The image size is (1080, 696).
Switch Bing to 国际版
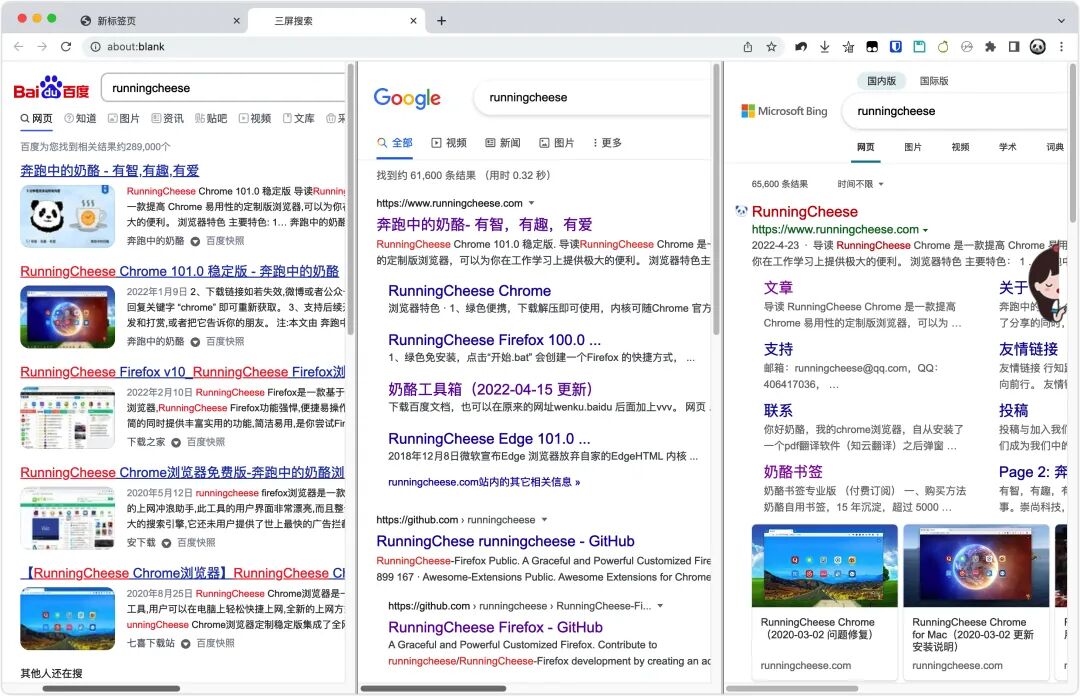coord(934,81)
